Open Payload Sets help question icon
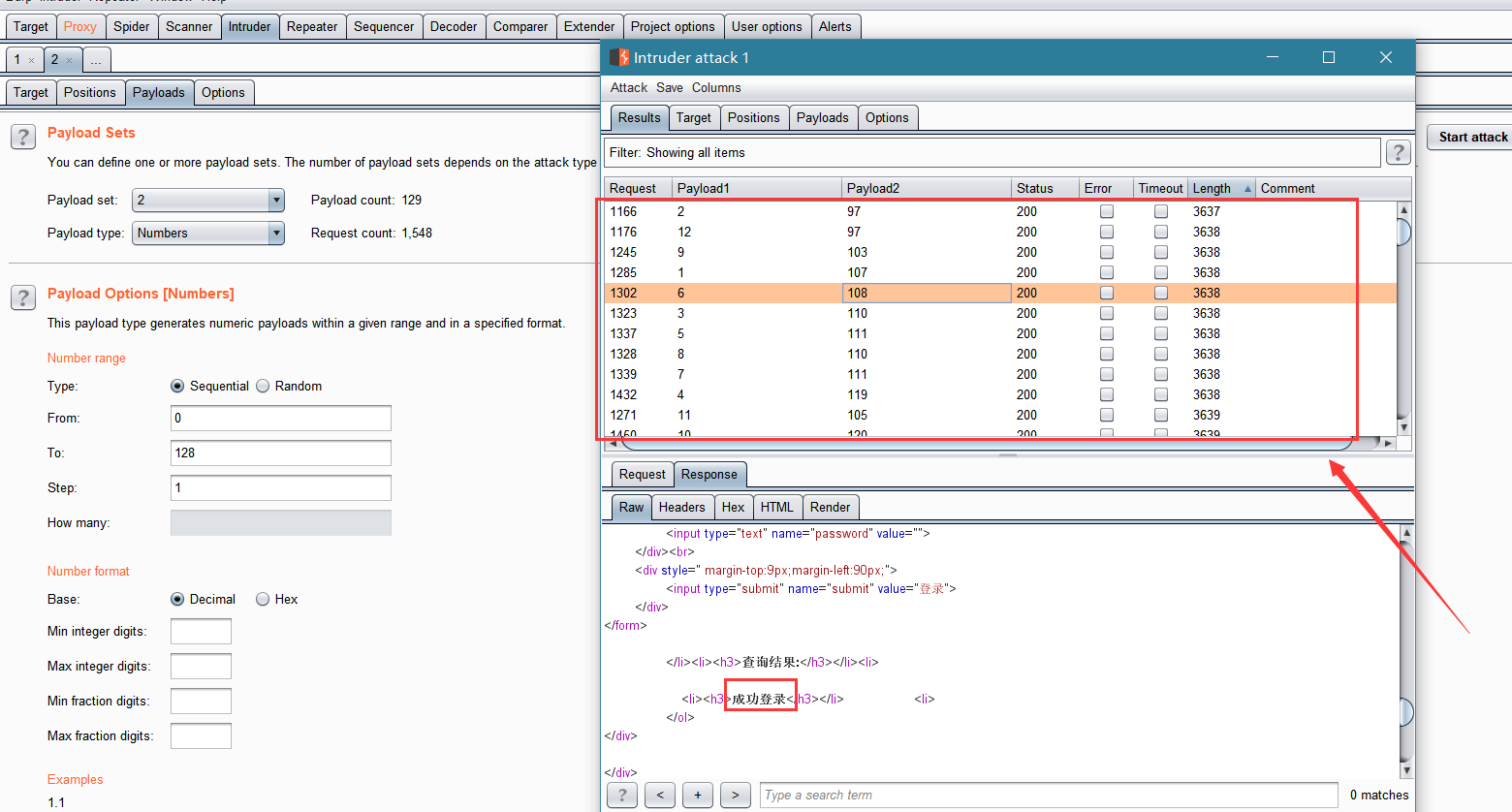The height and width of the screenshot is (812, 1512). [x=23, y=137]
